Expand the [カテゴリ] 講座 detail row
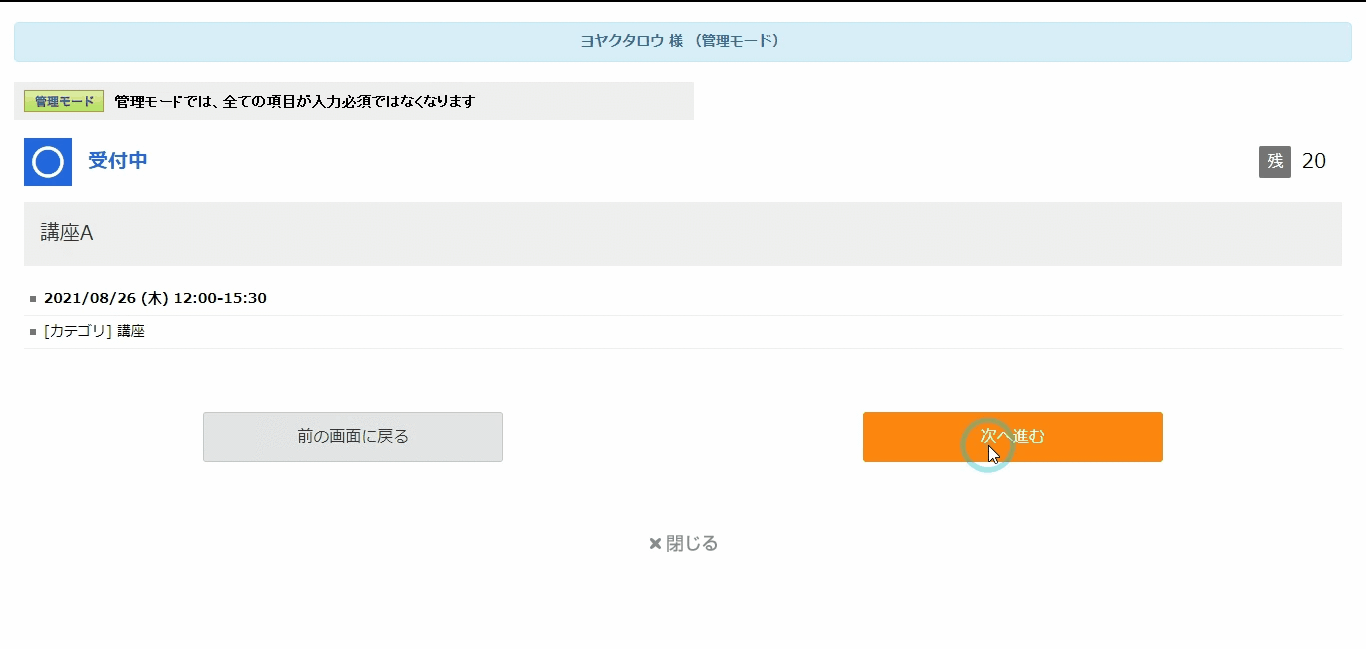The width and height of the screenshot is (1366, 649). coord(97,331)
